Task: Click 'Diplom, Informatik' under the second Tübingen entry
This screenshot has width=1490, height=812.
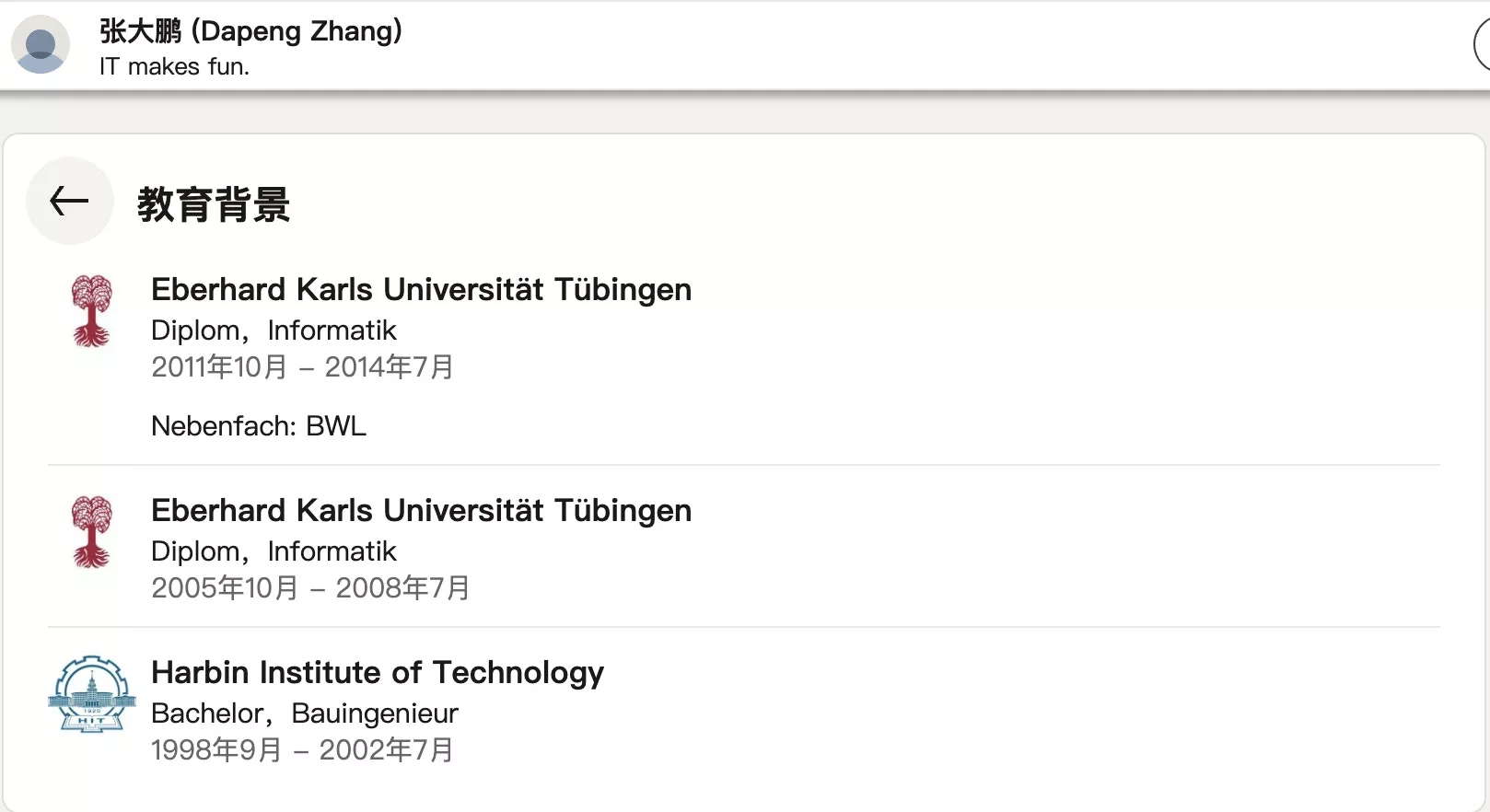Action: click(x=274, y=551)
